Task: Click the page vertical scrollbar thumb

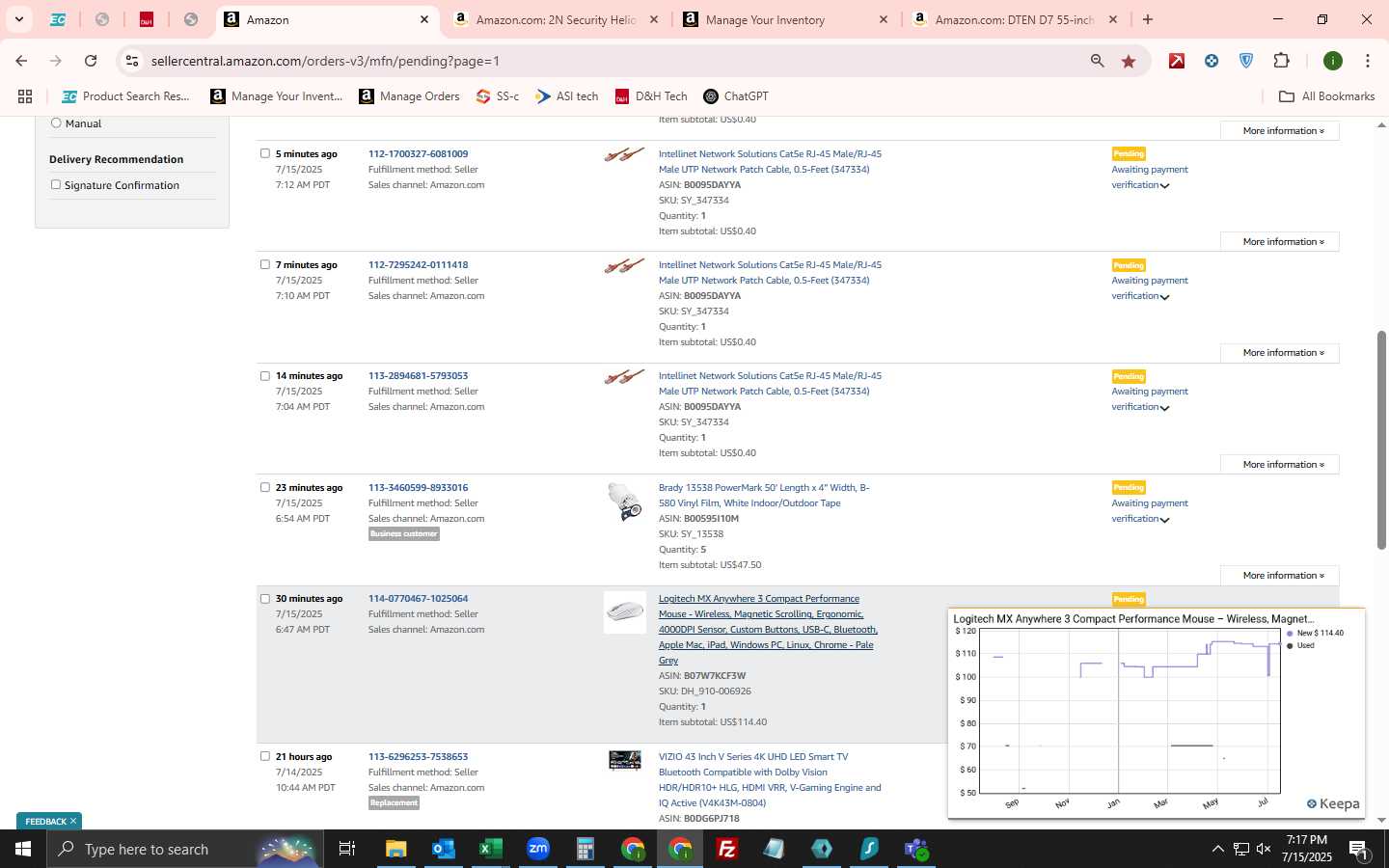Action: click(1381, 439)
